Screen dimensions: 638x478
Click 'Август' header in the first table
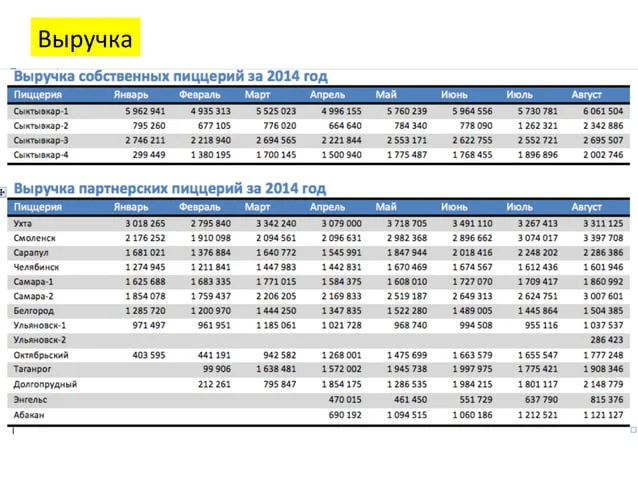pos(586,95)
